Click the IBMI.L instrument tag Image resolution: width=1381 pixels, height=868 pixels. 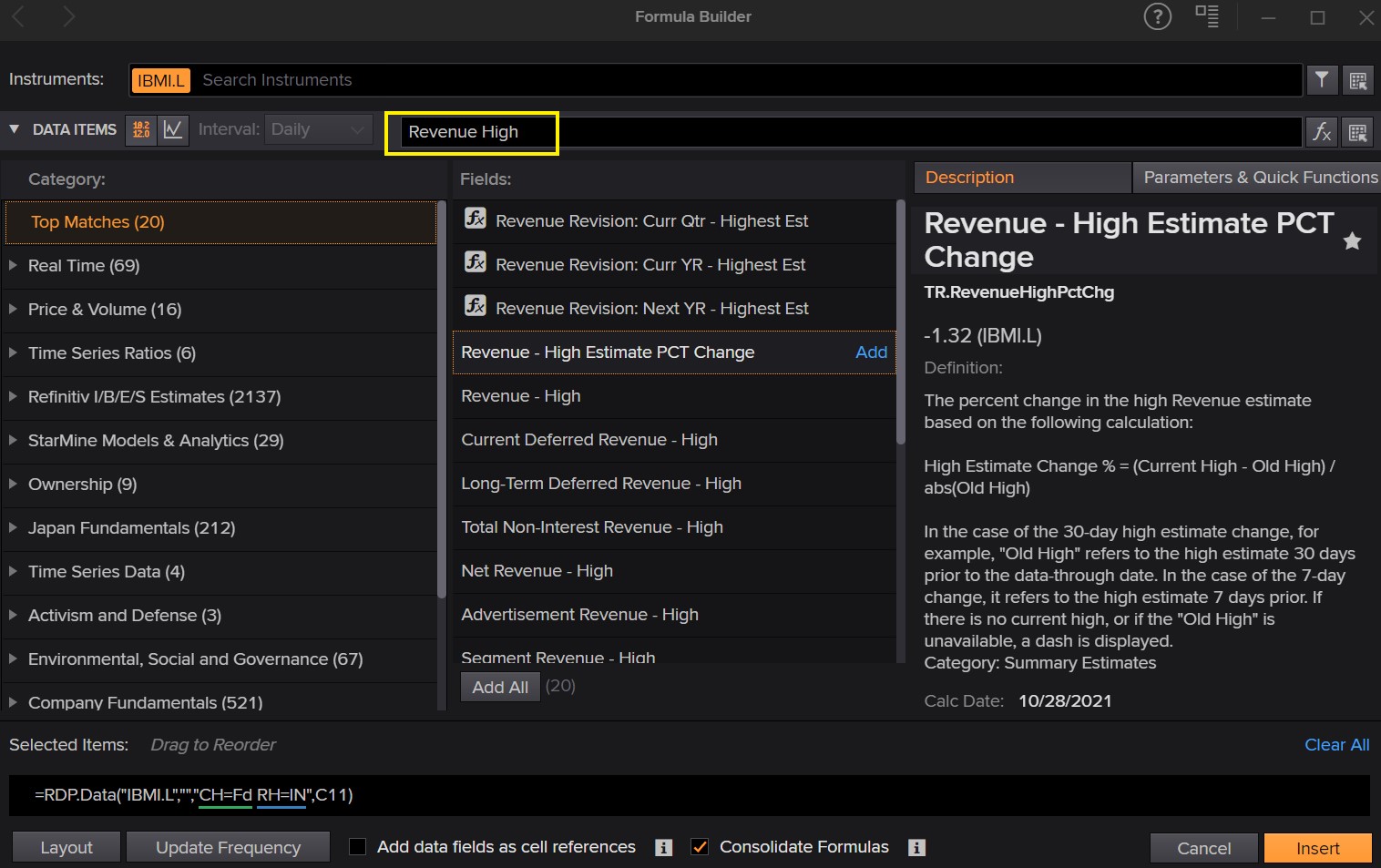tap(161, 80)
